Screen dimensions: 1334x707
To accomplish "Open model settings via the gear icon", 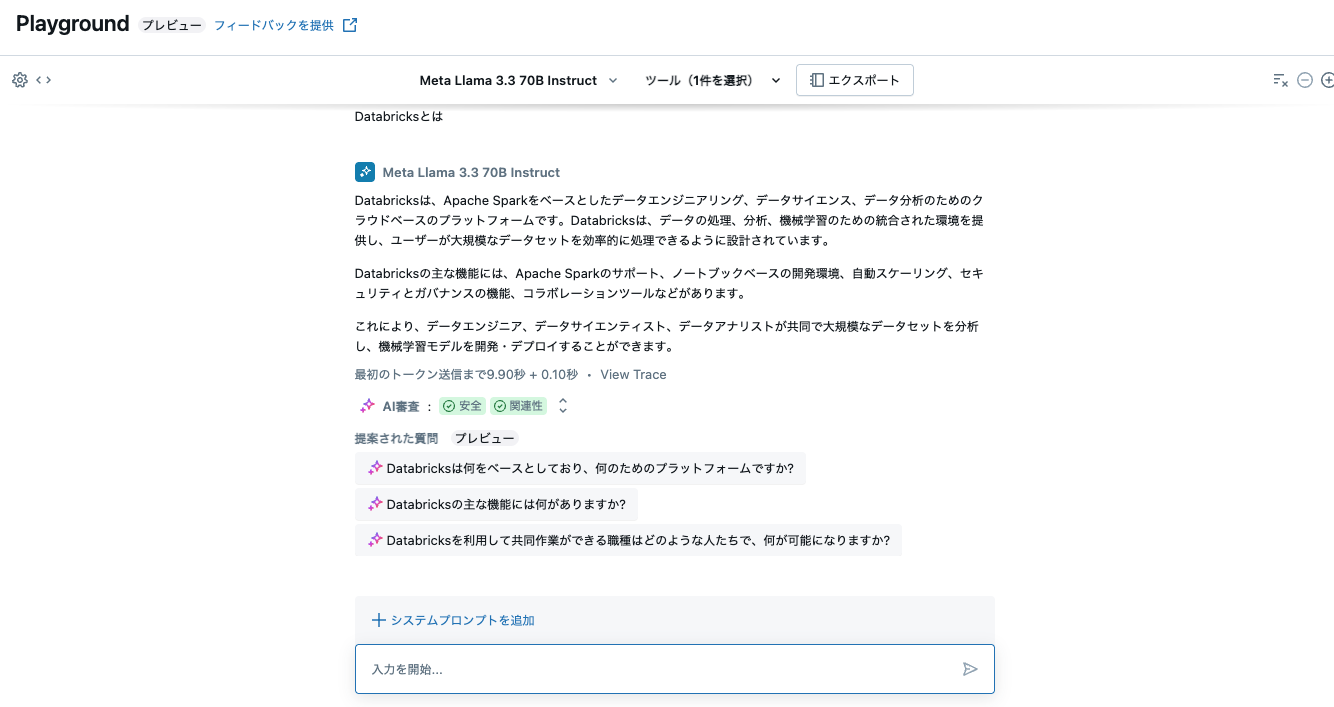I will coord(18,79).
